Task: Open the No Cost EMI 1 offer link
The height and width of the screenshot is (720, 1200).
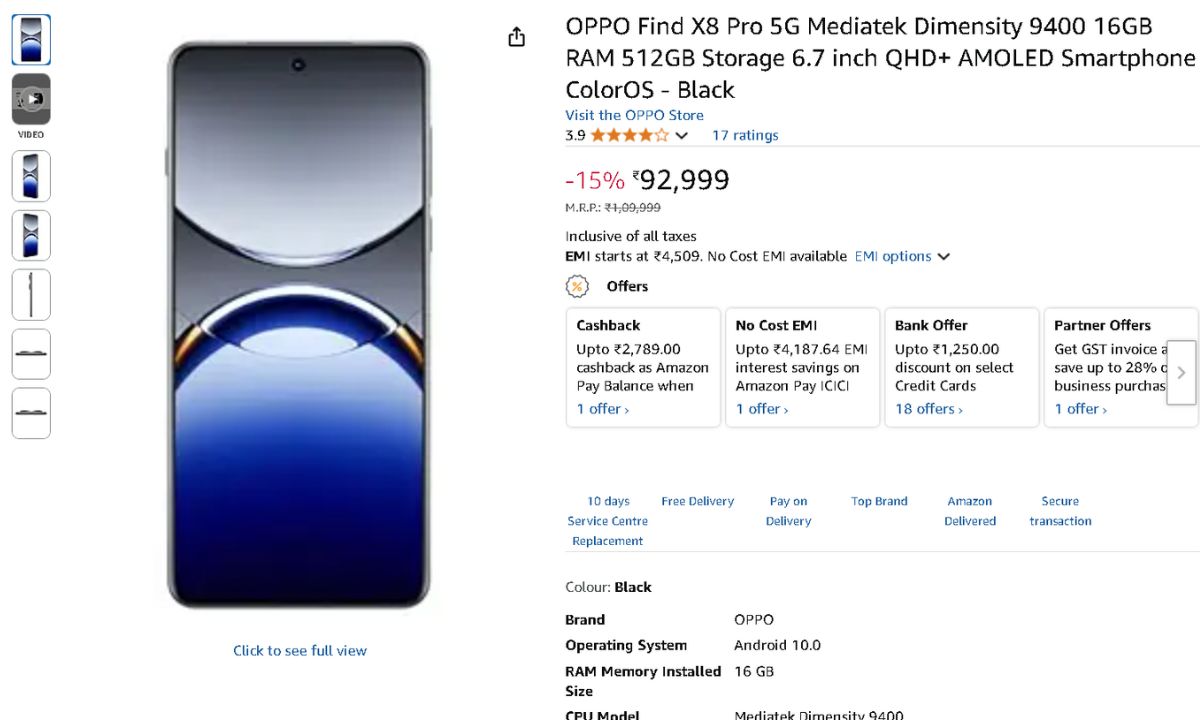Action: click(761, 409)
